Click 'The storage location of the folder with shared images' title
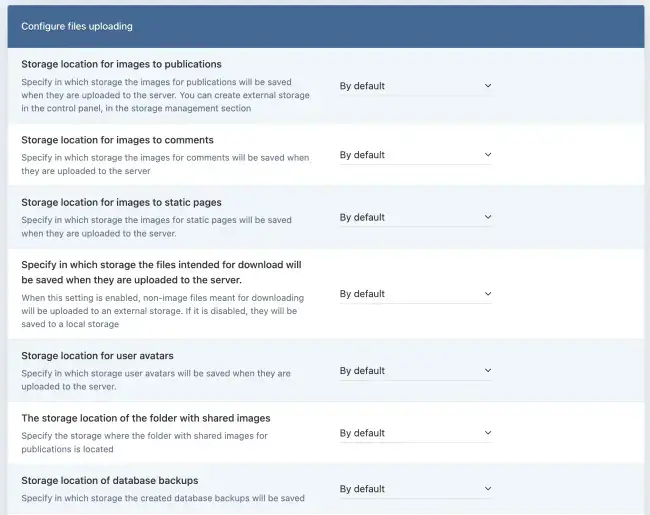The image size is (650, 515). click(x=145, y=418)
